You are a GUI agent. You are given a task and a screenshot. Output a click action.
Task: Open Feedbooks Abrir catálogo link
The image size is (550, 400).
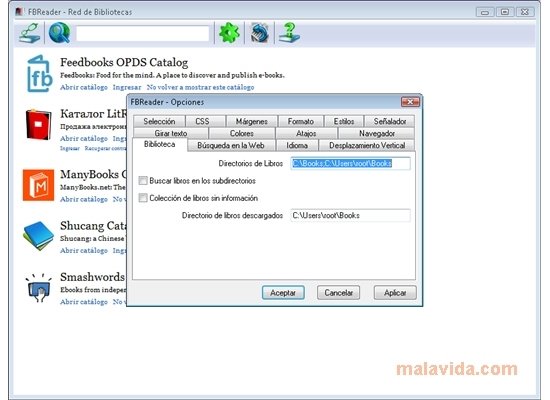[84, 87]
